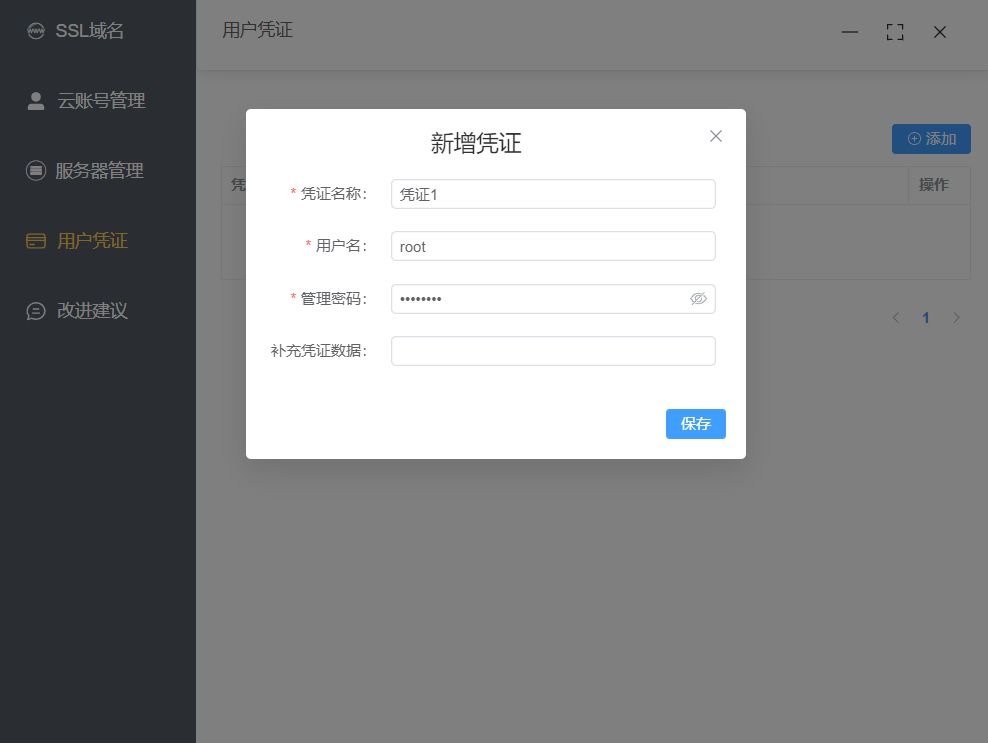This screenshot has height=743, width=988.
Task: Click the 云账号管理 person icon
Action: [x=36, y=101]
